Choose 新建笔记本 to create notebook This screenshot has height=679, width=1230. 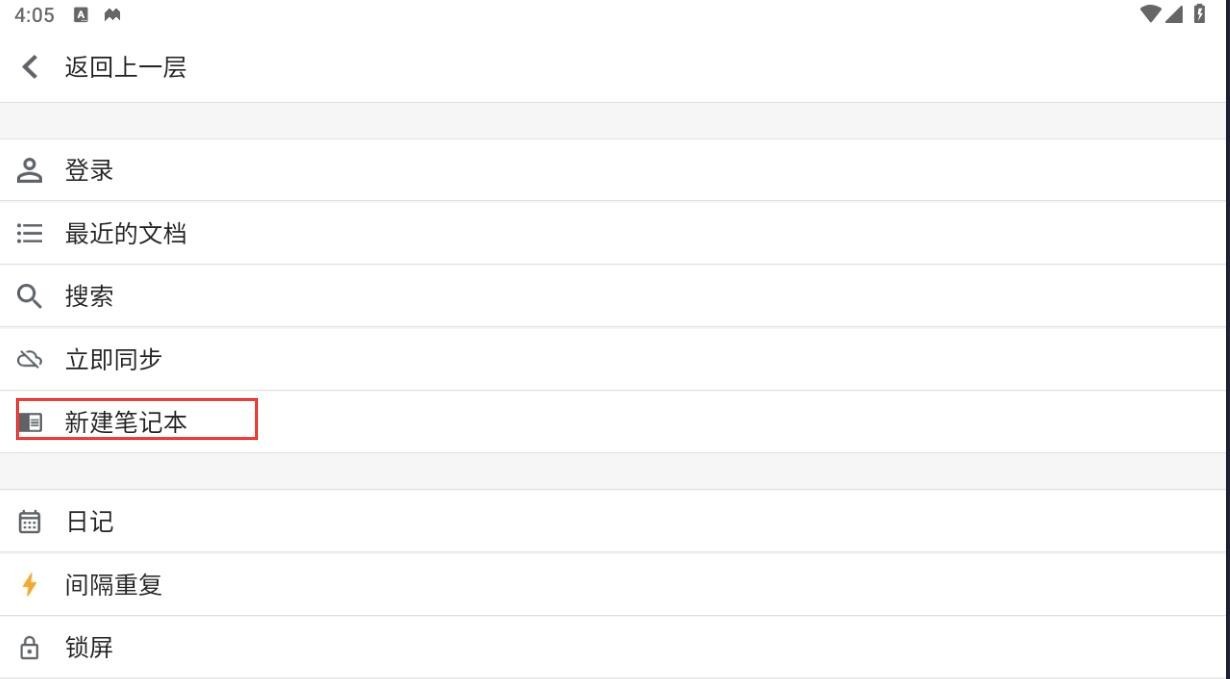pyautogui.click(x=126, y=422)
